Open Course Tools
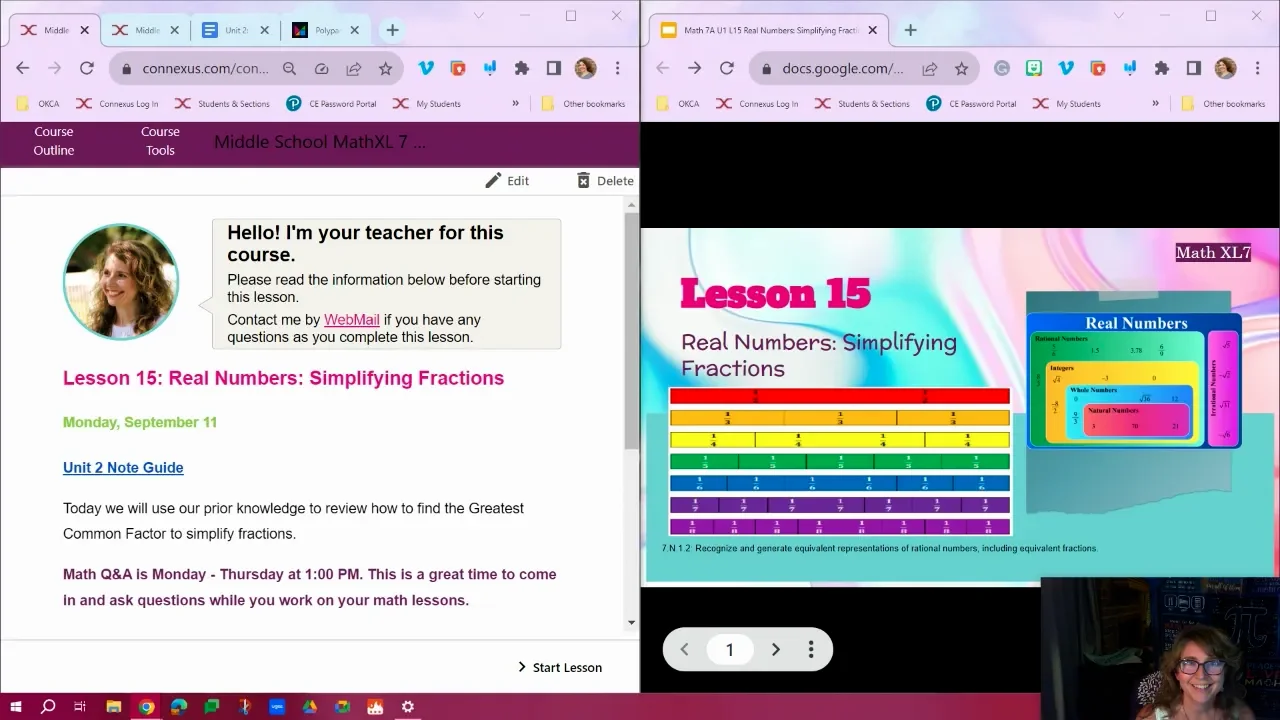Screen dimensions: 1280x720 tap(160, 141)
